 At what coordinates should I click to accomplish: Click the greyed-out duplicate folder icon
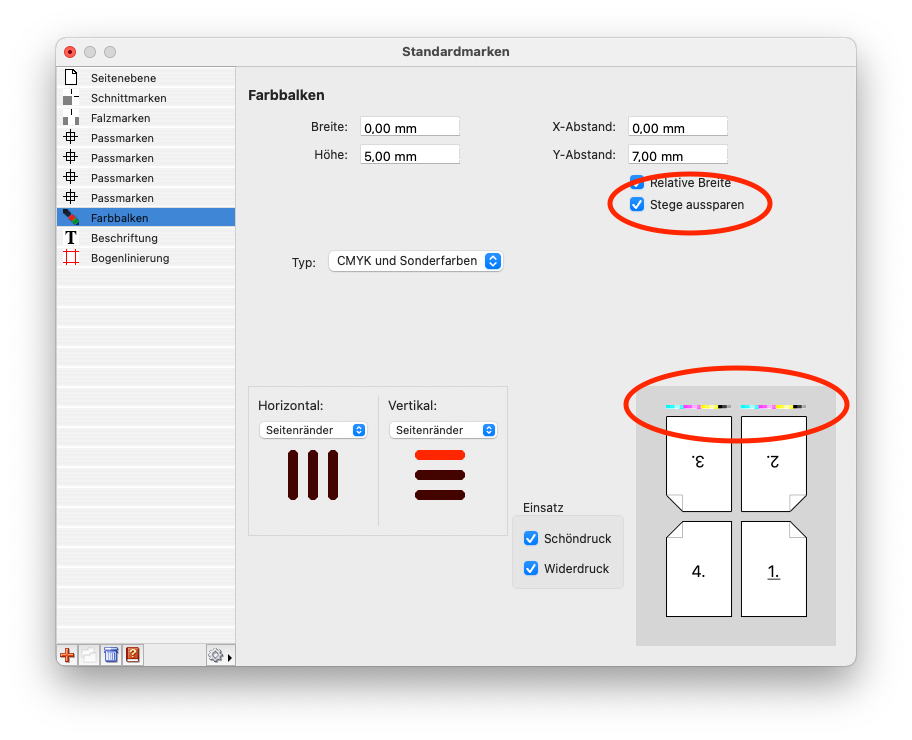89,655
